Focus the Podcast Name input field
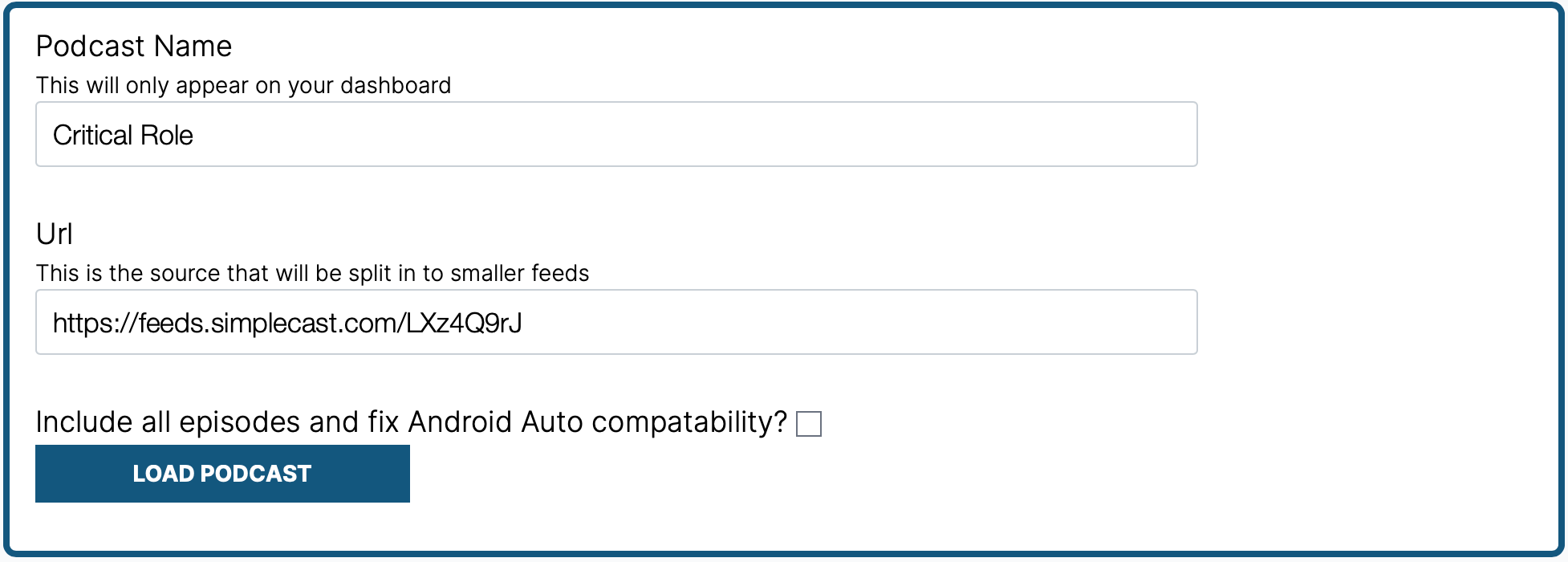This screenshot has width=1568, height=562. pos(616,134)
